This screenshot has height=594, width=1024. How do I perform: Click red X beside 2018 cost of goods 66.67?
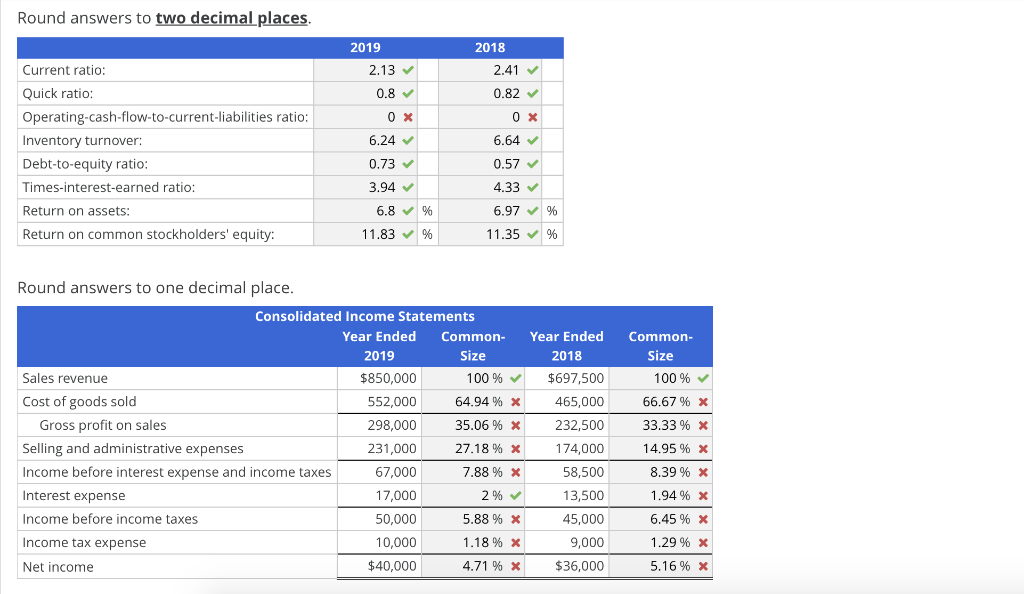[x=703, y=402]
